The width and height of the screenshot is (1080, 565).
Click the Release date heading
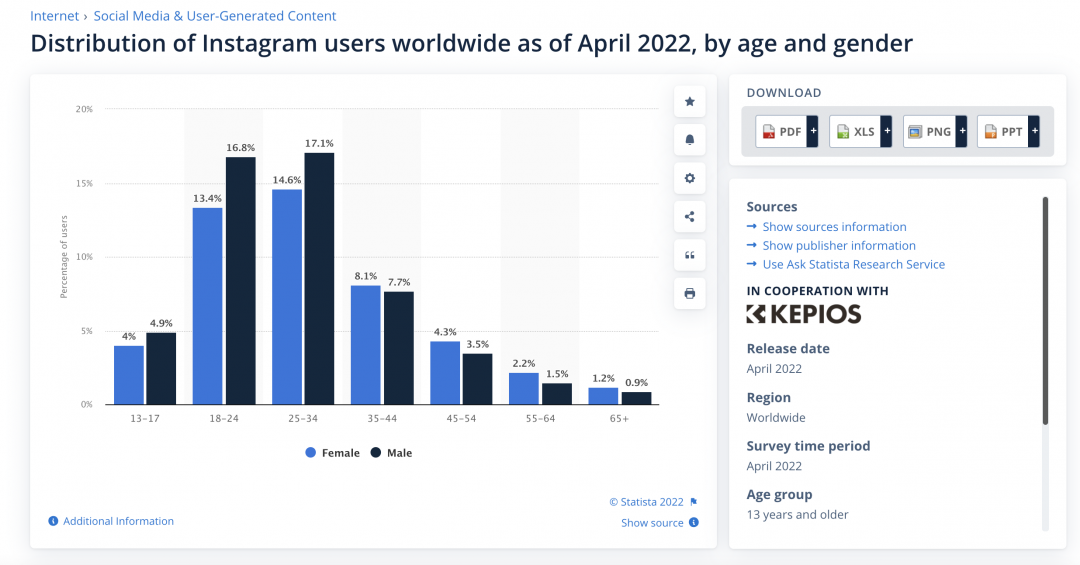click(788, 349)
